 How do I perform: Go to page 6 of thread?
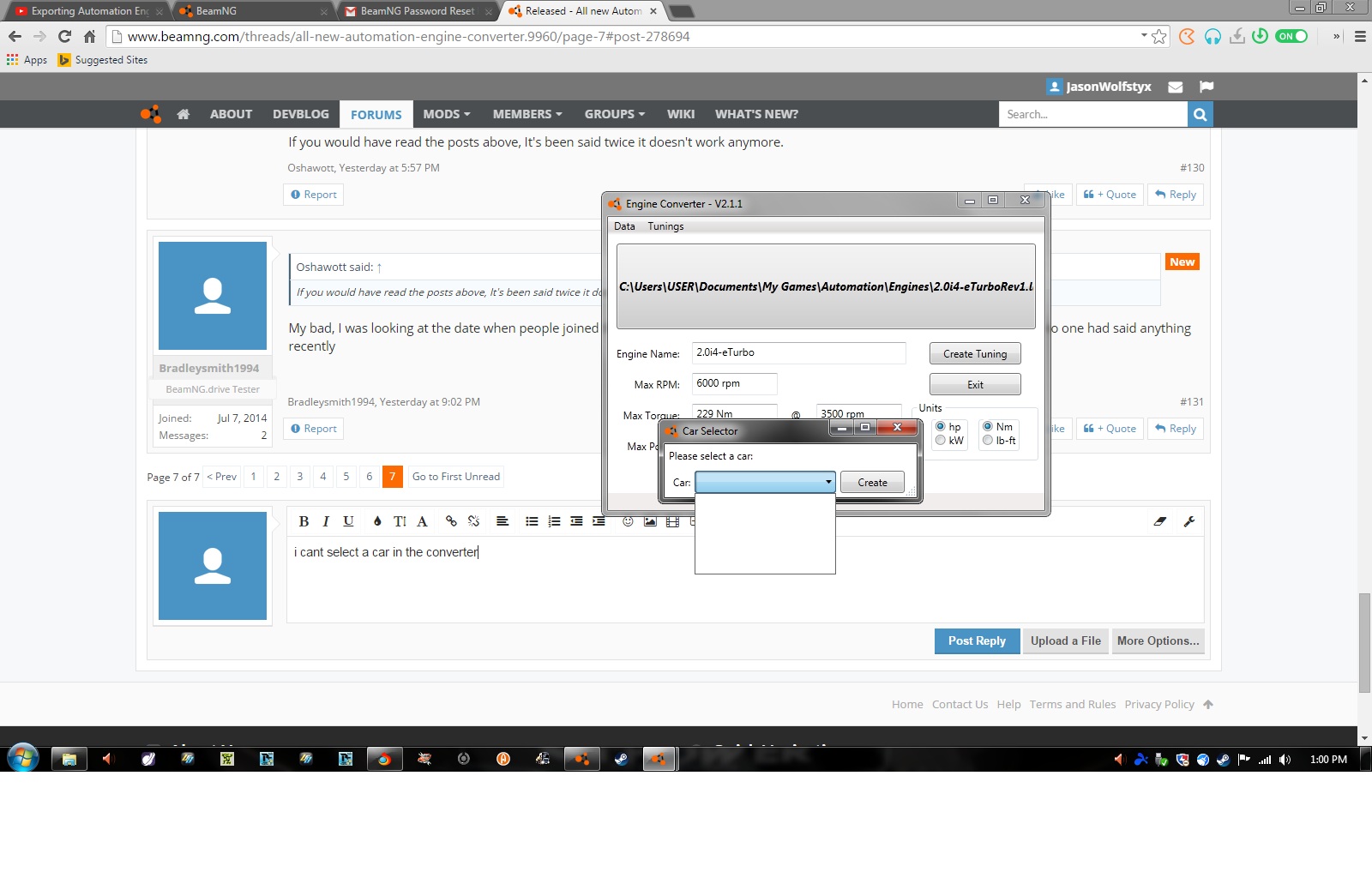pyautogui.click(x=370, y=477)
